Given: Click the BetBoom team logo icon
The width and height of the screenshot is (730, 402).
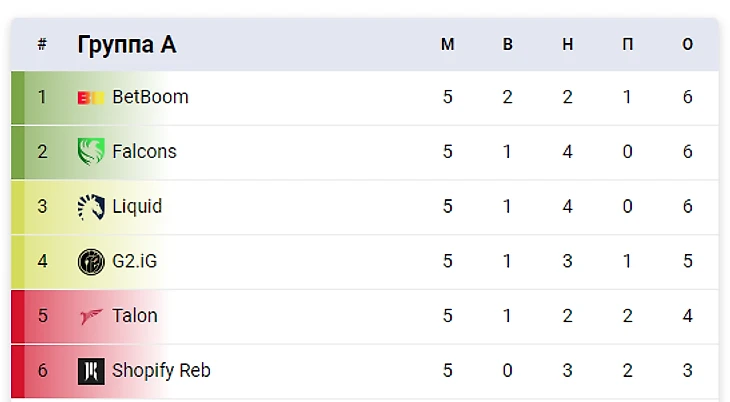Looking at the screenshot, I should [x=91, y=98].
